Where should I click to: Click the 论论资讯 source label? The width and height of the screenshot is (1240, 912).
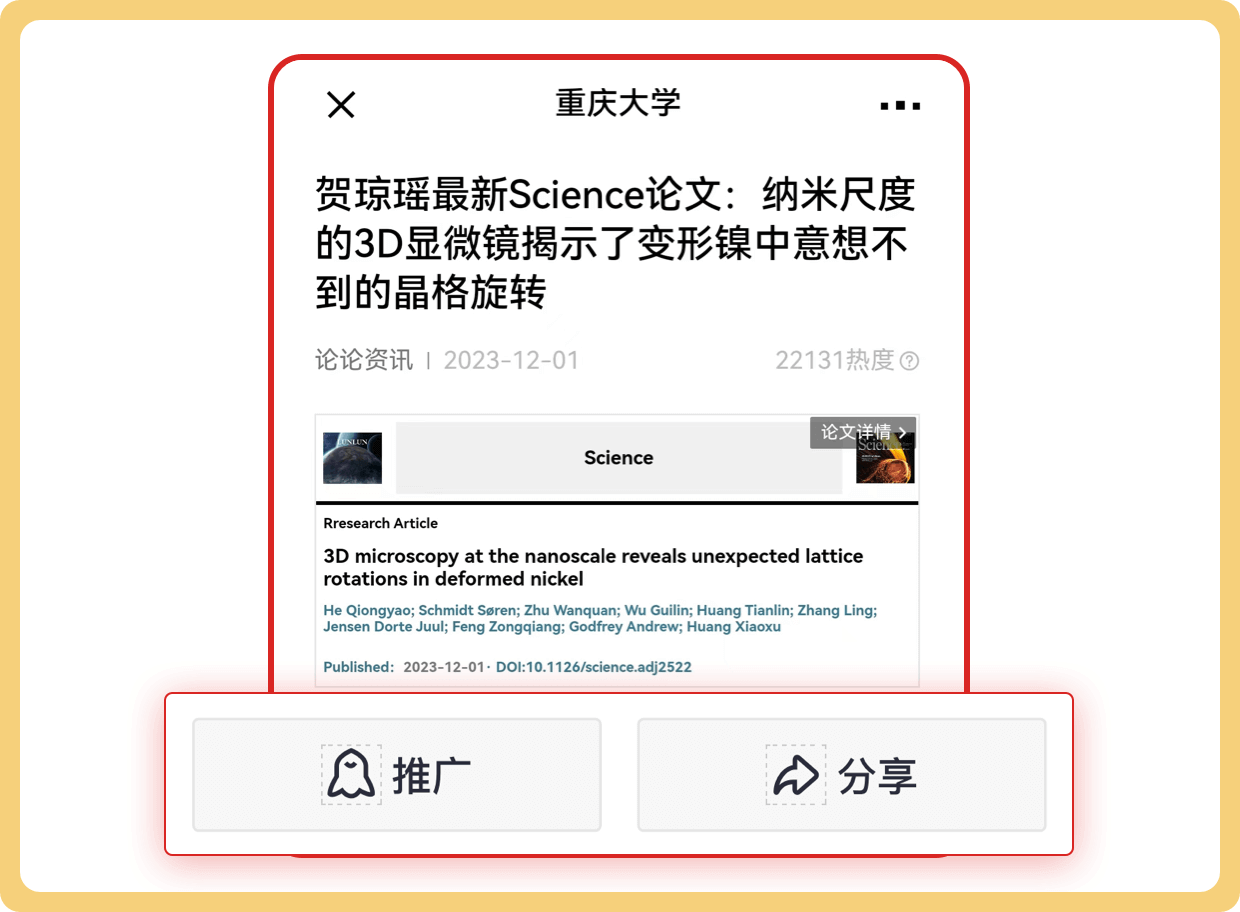point(364,360)
